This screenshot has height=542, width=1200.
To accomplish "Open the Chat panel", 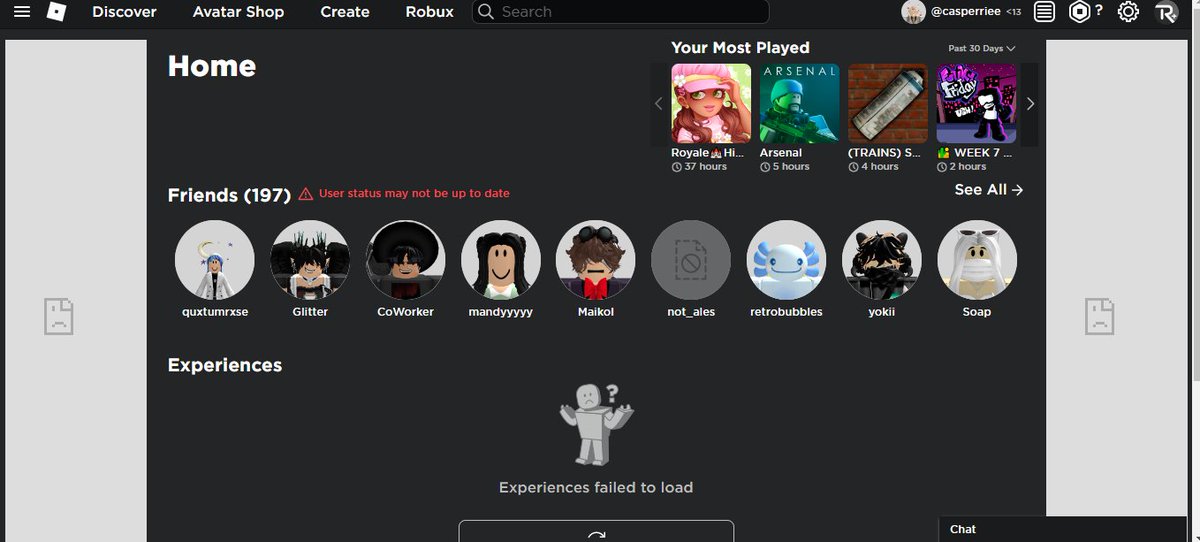I will [1062, 529].
